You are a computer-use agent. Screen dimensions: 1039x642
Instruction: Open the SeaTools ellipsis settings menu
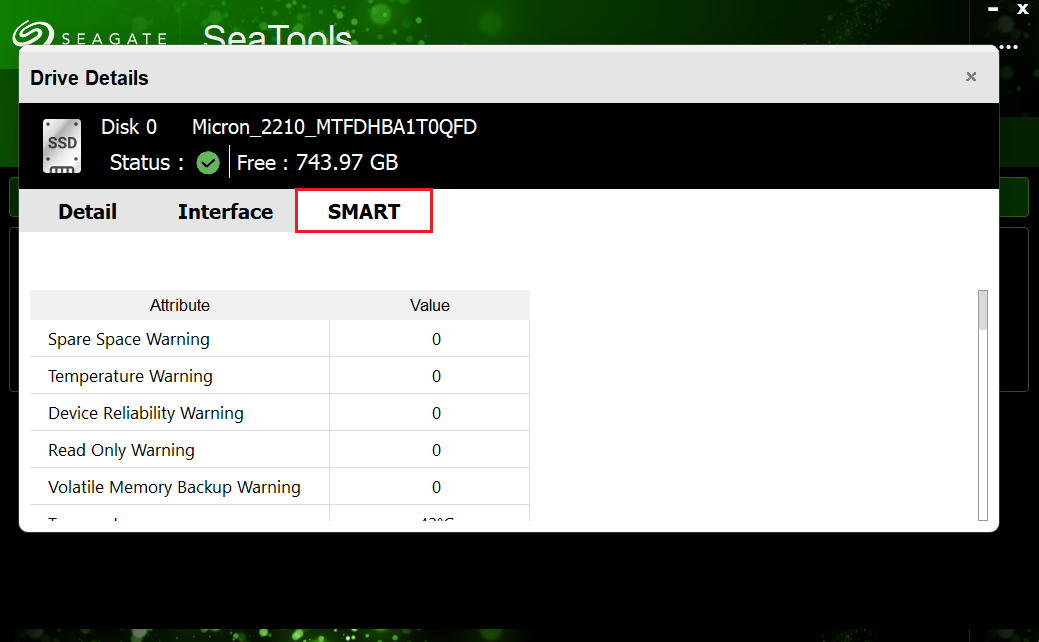[1007, 47]
